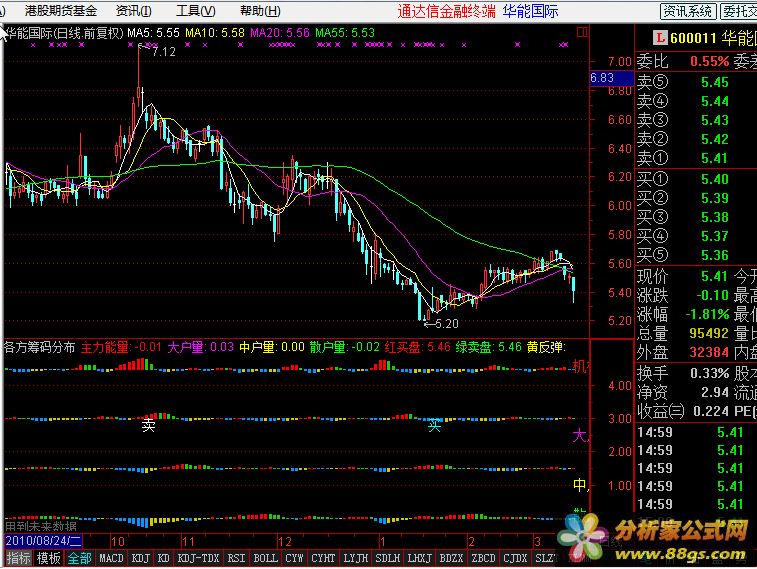757x569 pixels.
Task: Switch to the KD indicator
Action: (164, 558)
